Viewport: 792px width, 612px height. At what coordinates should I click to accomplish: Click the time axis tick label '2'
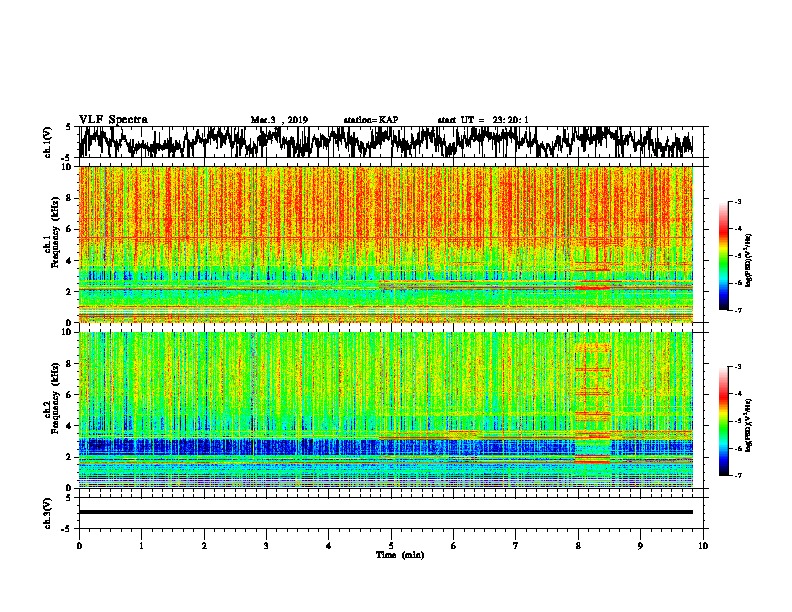204,545
